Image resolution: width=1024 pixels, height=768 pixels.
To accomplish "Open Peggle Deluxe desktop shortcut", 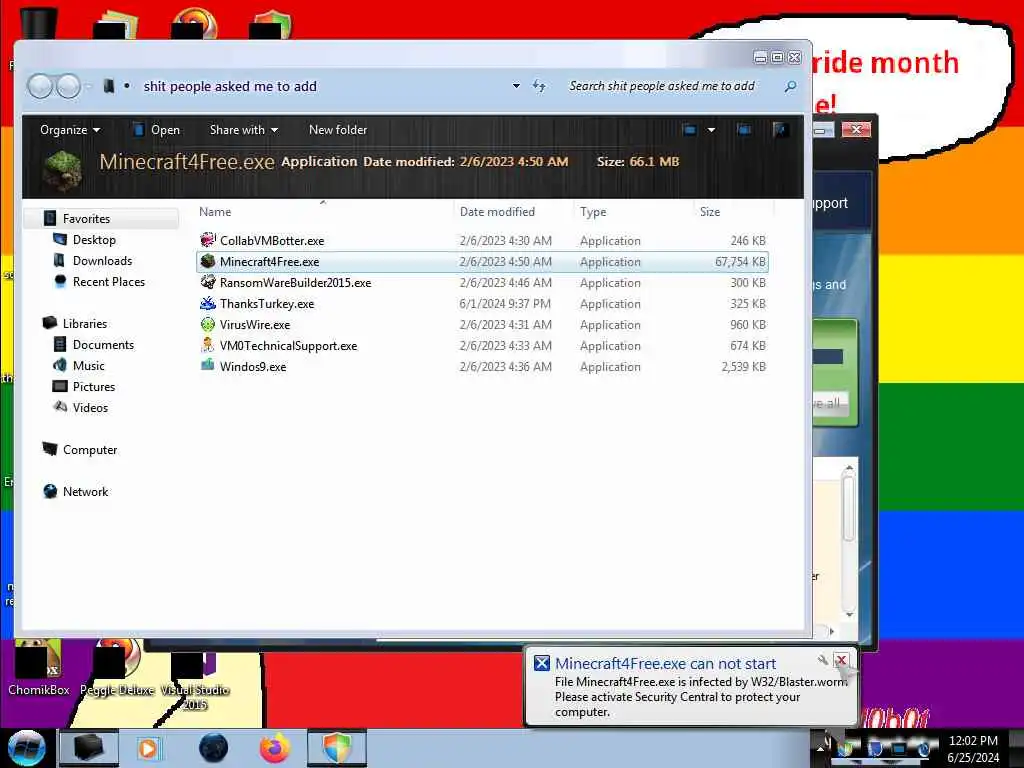I will pyautogui.click(x=117, y=668).
